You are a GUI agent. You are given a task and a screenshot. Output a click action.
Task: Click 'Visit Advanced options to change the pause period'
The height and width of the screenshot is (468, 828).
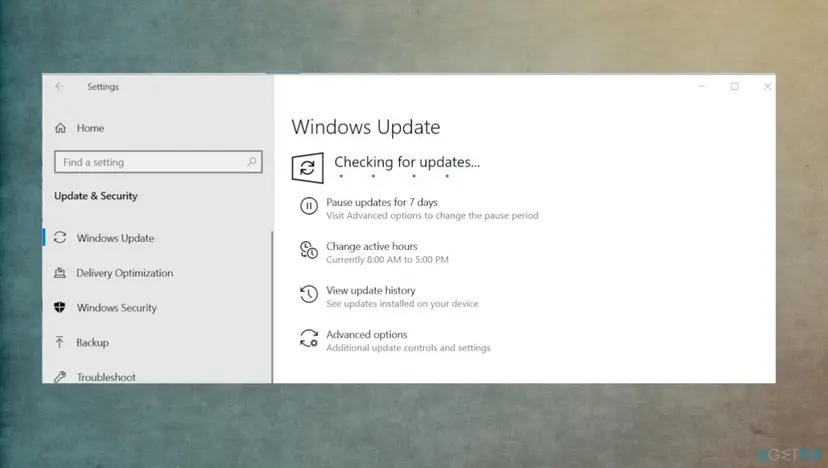coord(432,216)
